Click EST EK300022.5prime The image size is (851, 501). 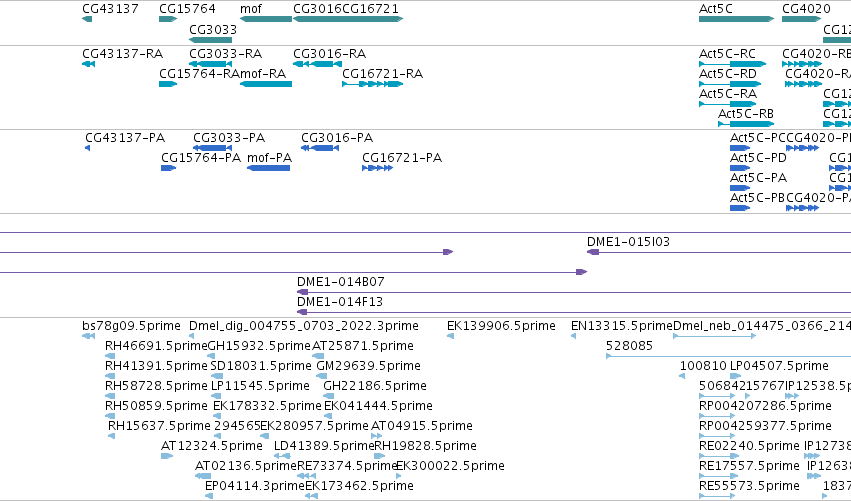point(399,477)
